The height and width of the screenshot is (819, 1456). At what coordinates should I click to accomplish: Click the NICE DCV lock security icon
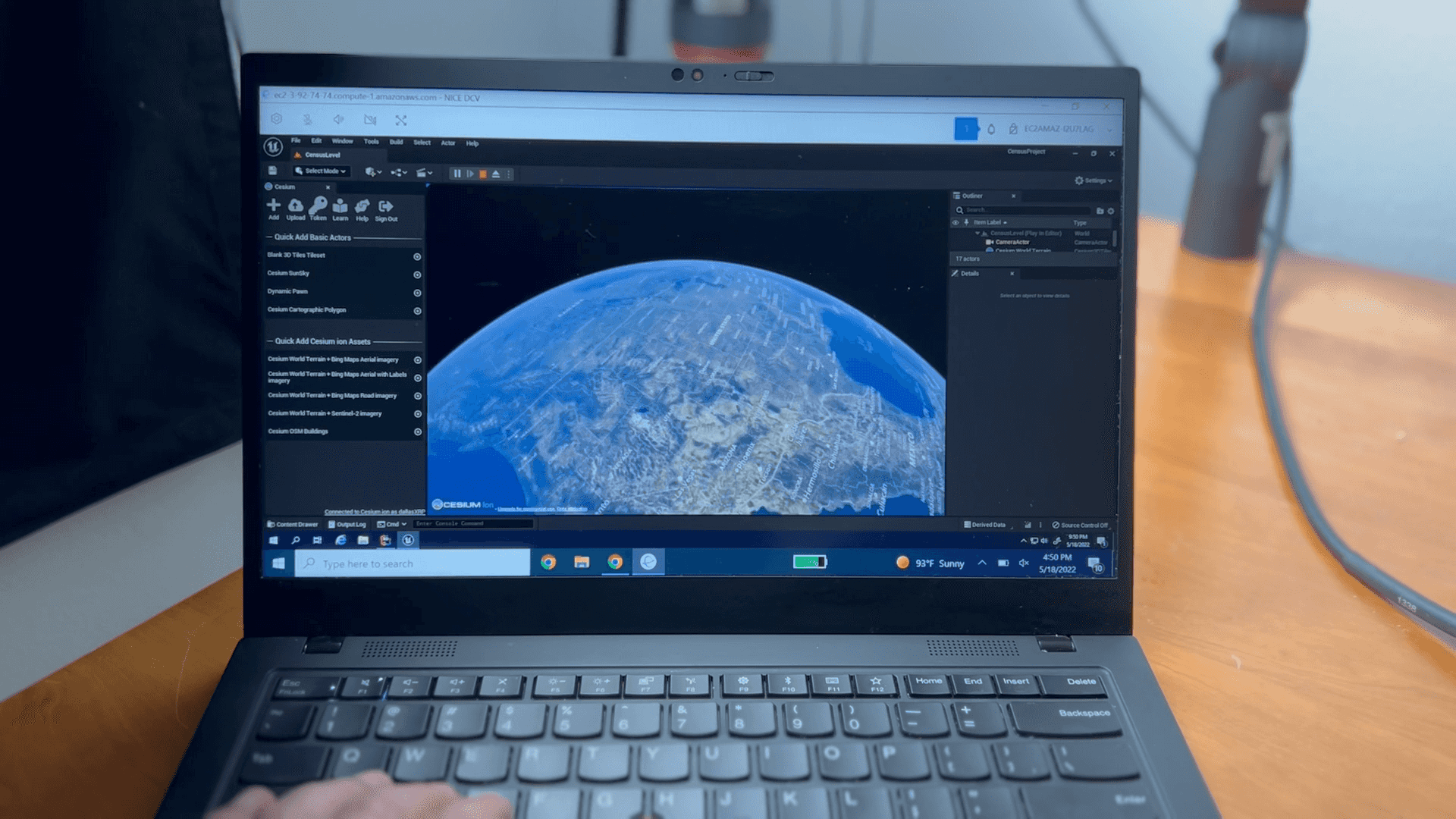coord(1013,129)
